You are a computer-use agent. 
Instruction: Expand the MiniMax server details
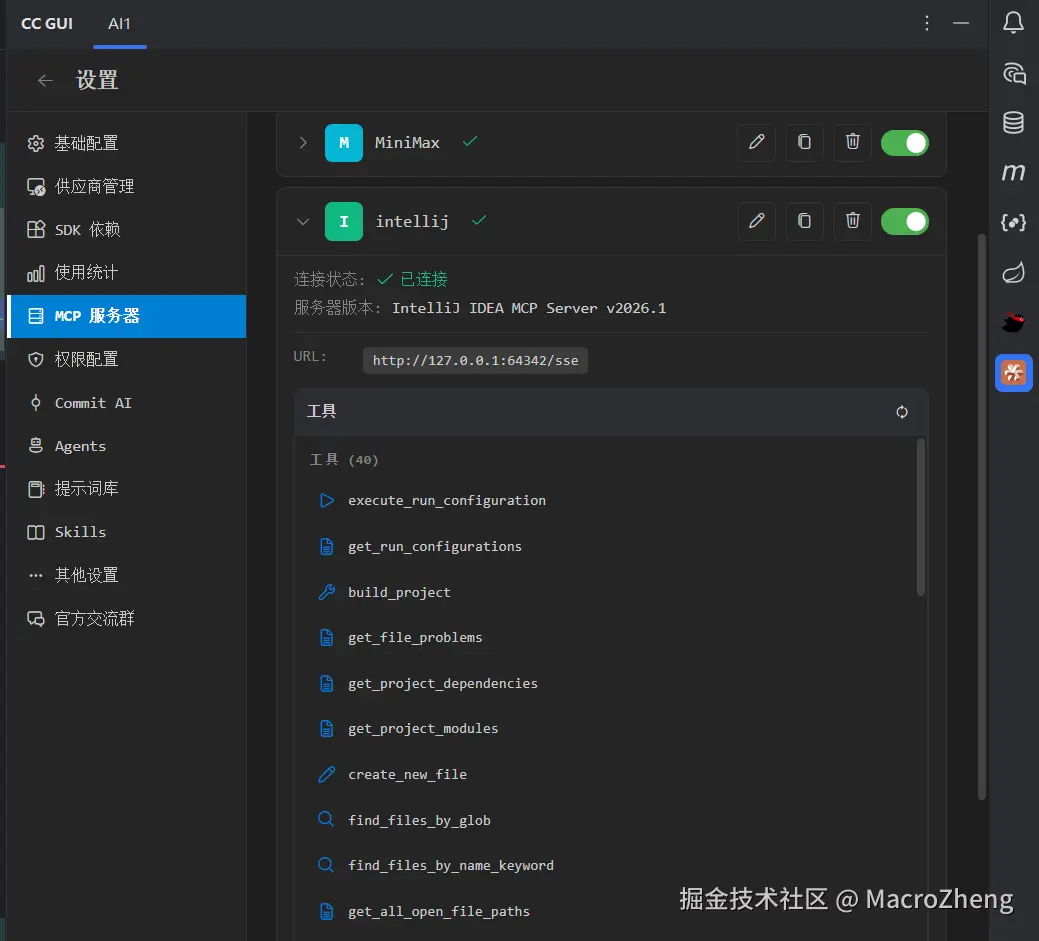(303, 142)
